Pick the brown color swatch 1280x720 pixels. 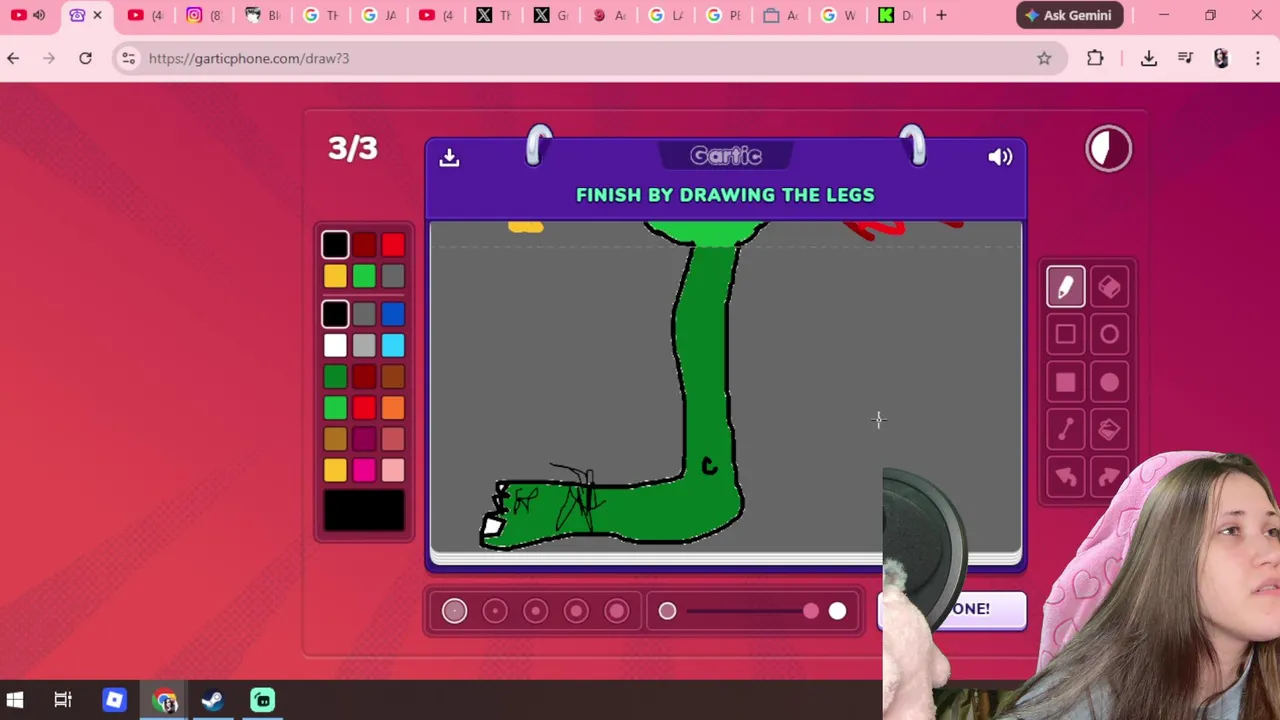coord(393,377)
